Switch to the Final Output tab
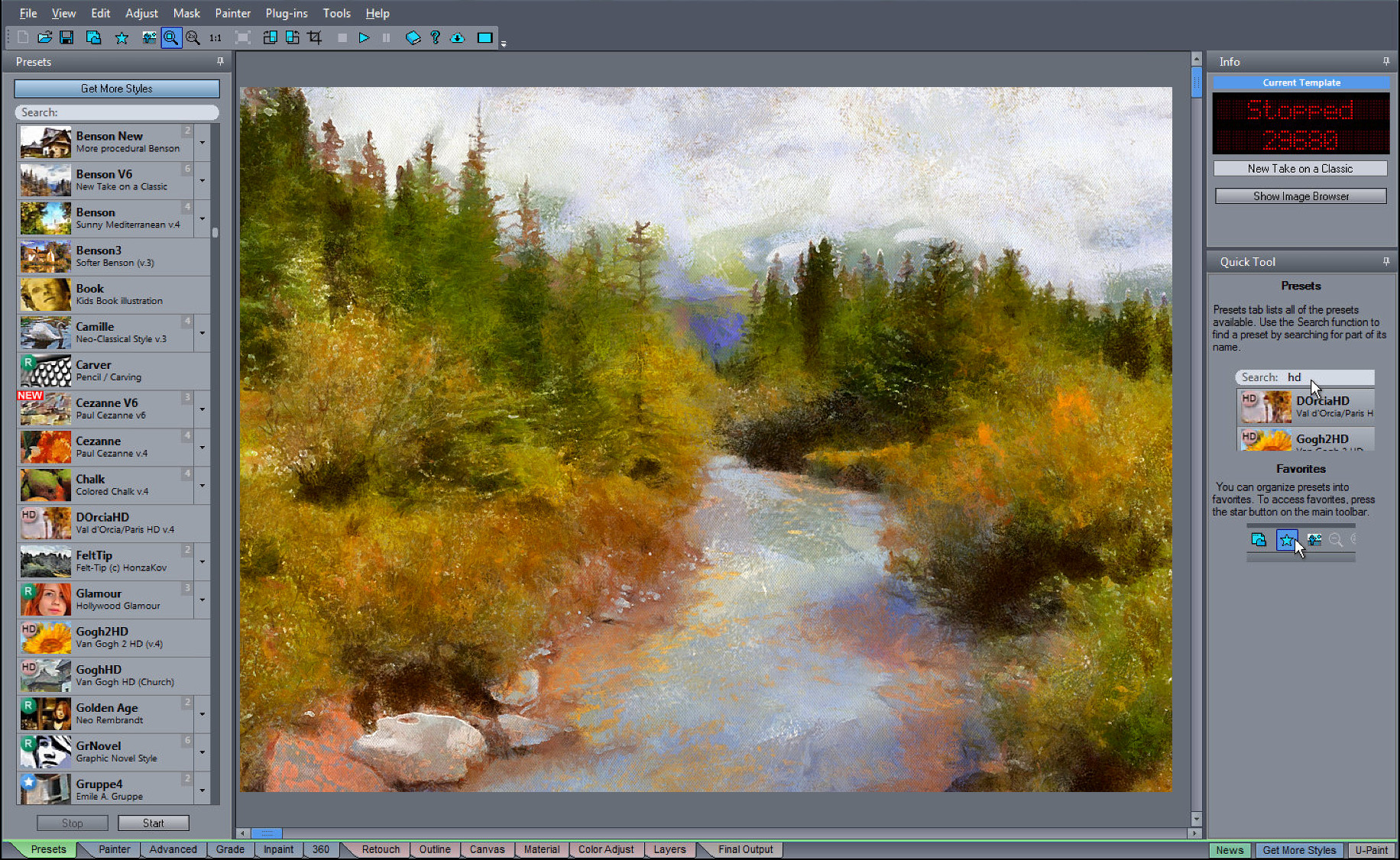1400x860 pixels. (745, 849)
